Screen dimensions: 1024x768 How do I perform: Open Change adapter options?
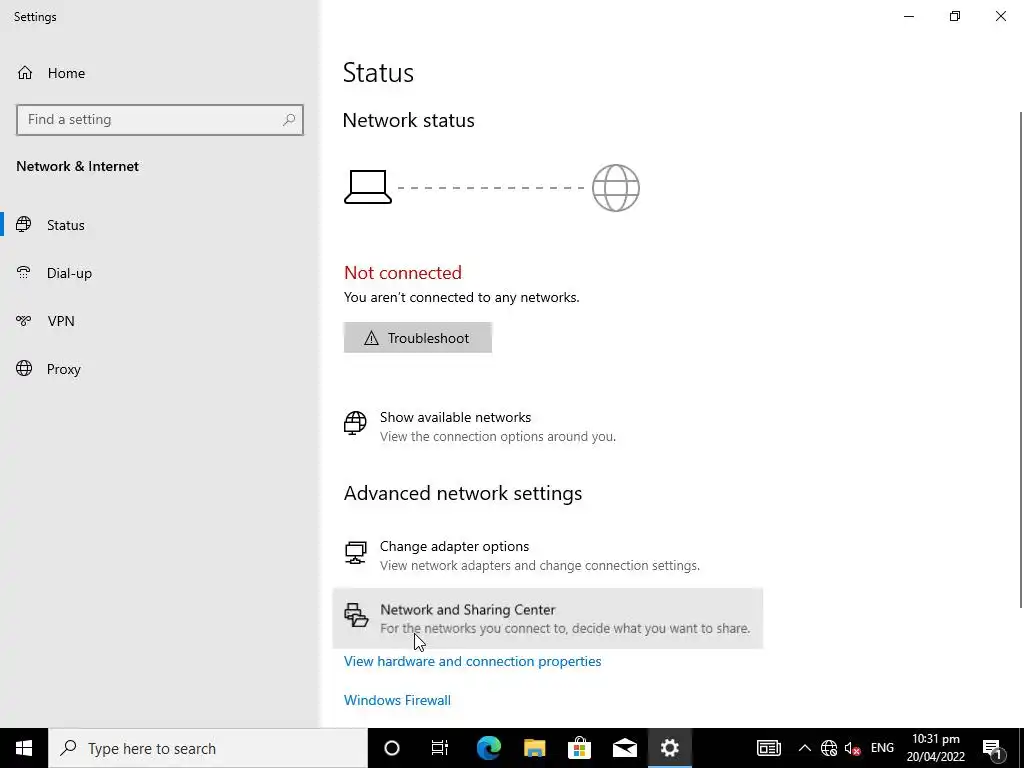coord(547,555)
